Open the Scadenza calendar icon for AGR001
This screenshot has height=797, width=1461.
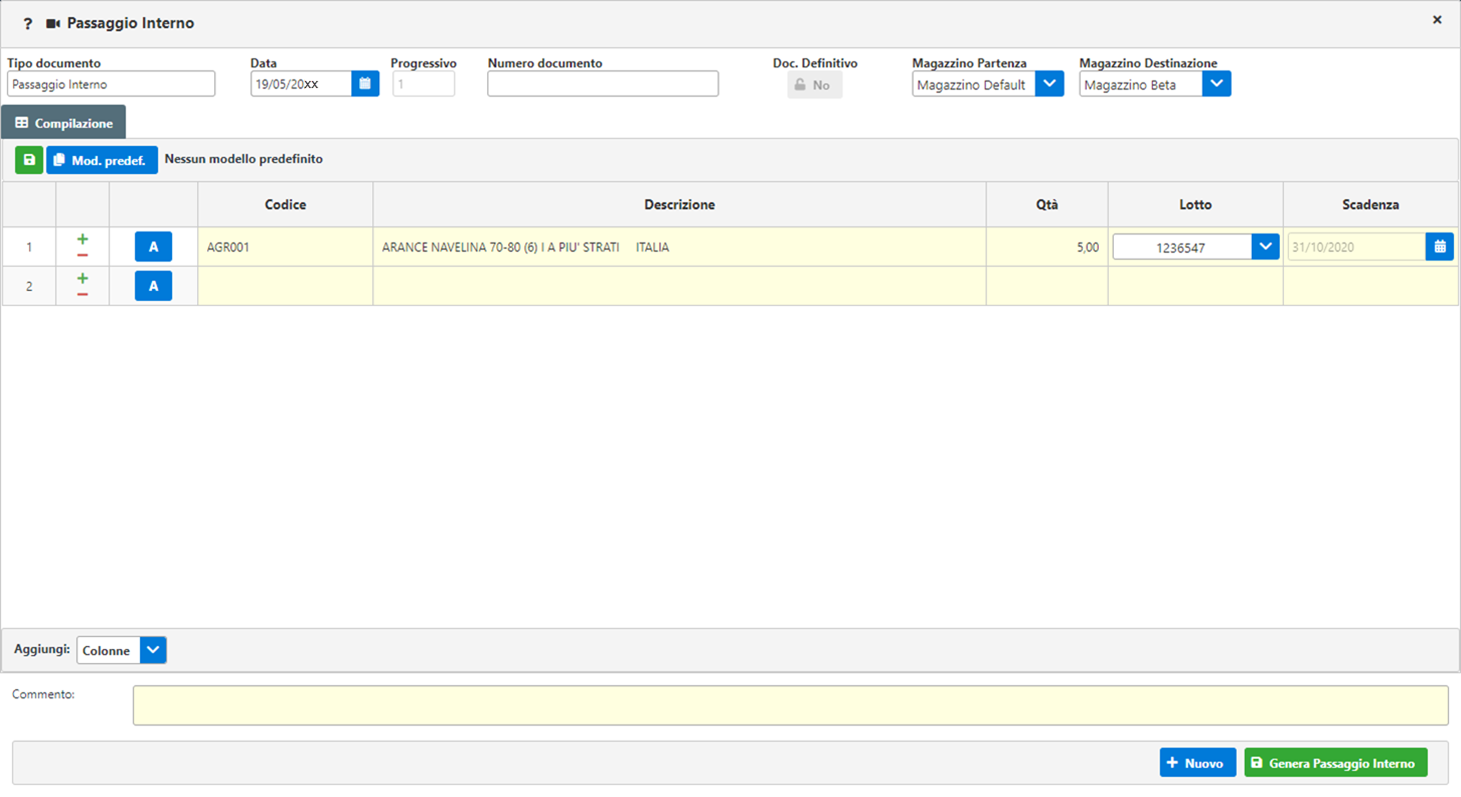point(1440,246)
